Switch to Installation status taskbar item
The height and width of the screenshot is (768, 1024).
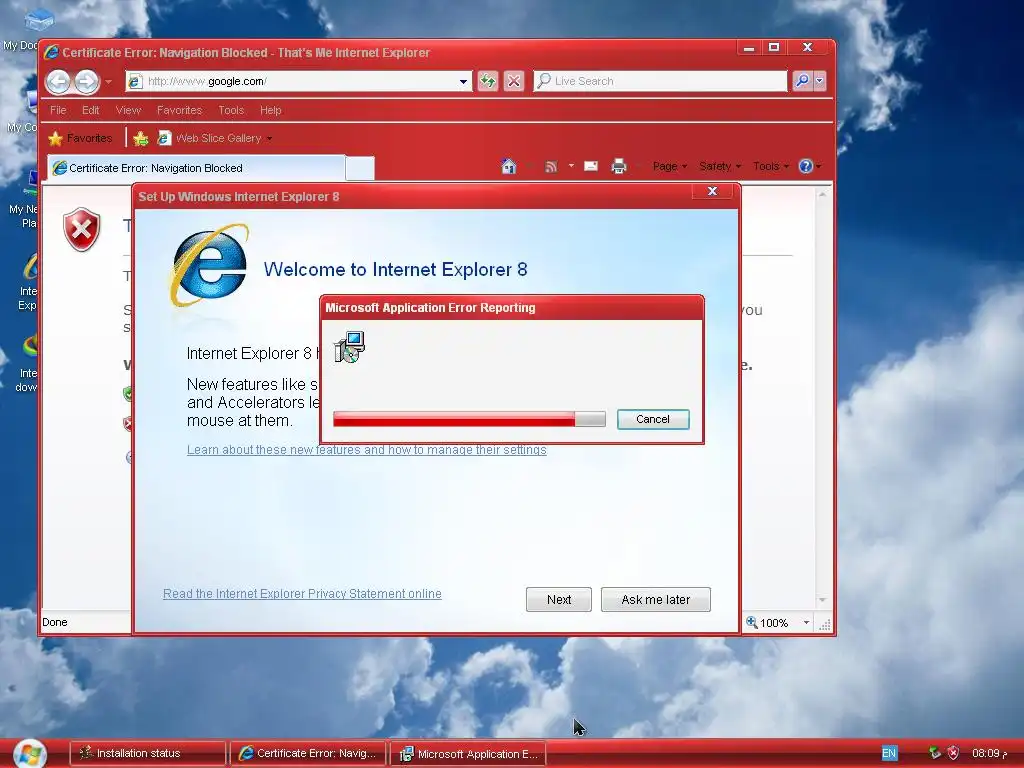click(148, 754)
